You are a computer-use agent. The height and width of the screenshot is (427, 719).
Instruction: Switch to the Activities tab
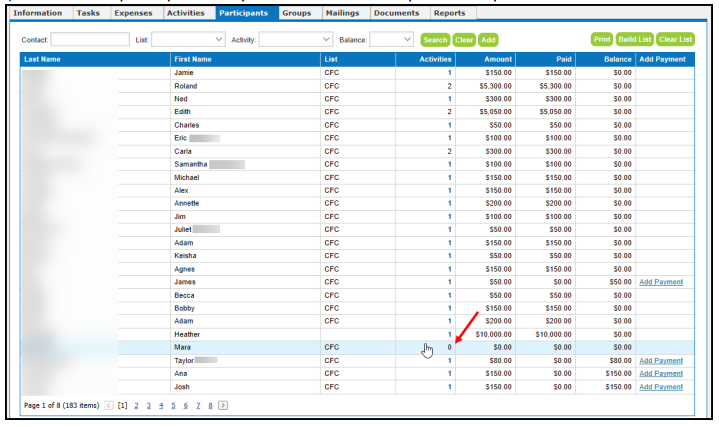[x=186, y=13]
